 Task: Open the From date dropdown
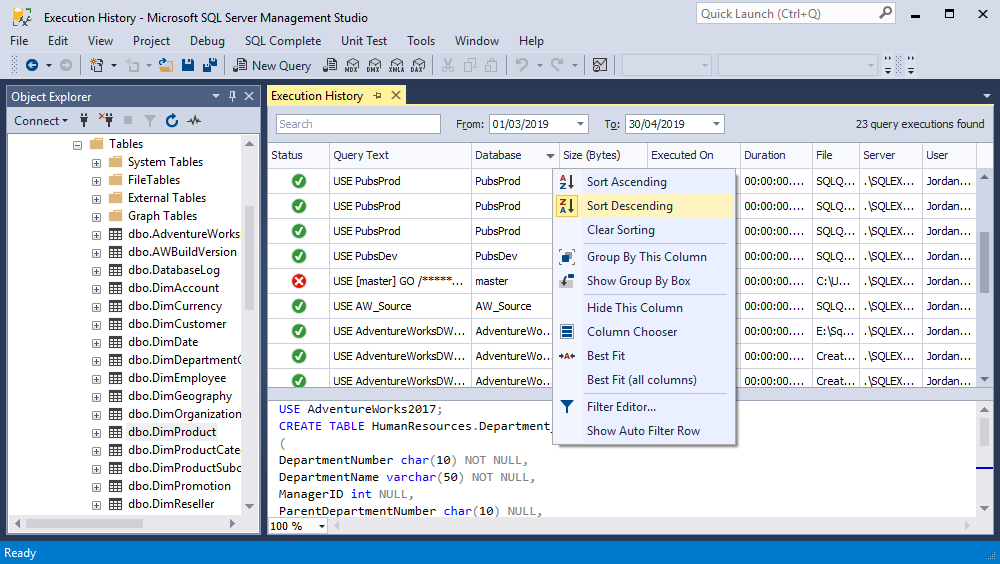[x=580, y=124]
